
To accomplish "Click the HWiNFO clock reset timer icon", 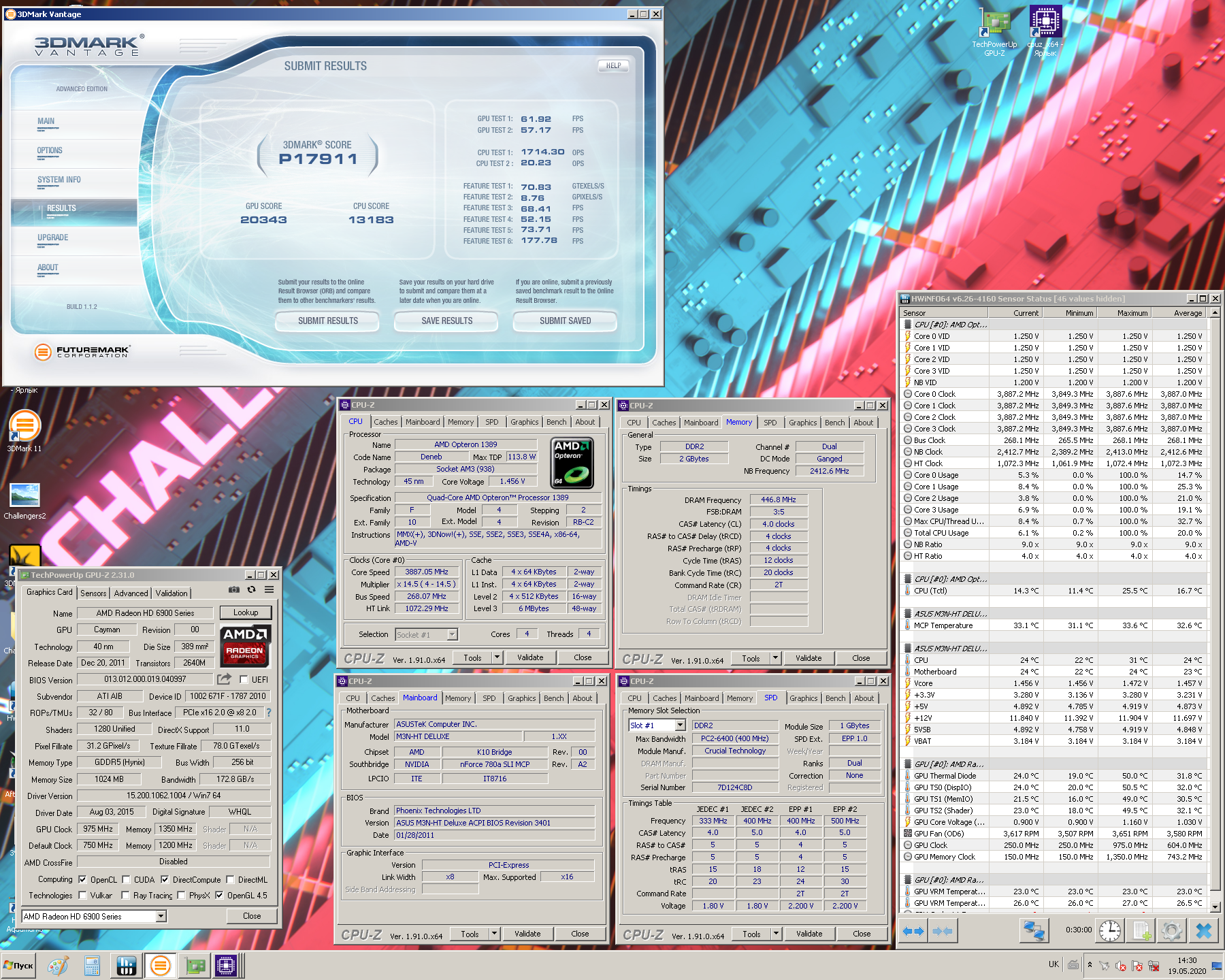I will (x=1110, y=931).
